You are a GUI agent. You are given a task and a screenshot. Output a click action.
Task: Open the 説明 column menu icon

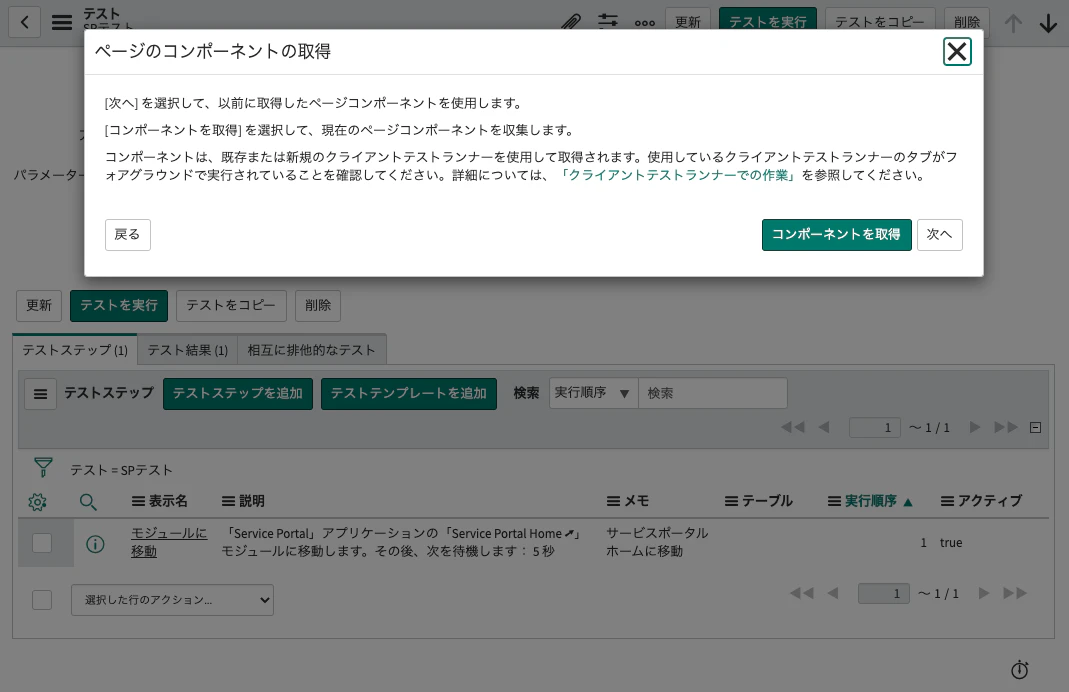tap(228, 502)
